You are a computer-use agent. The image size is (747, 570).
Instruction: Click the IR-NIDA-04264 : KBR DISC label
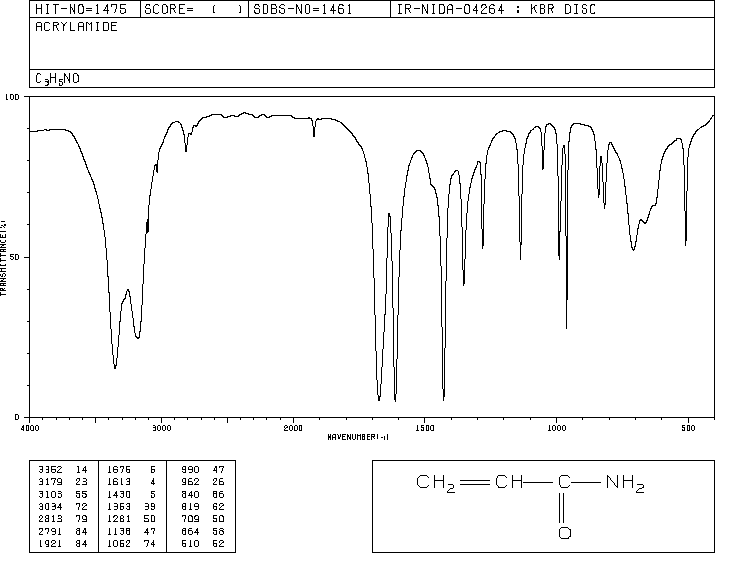(496, 9)
